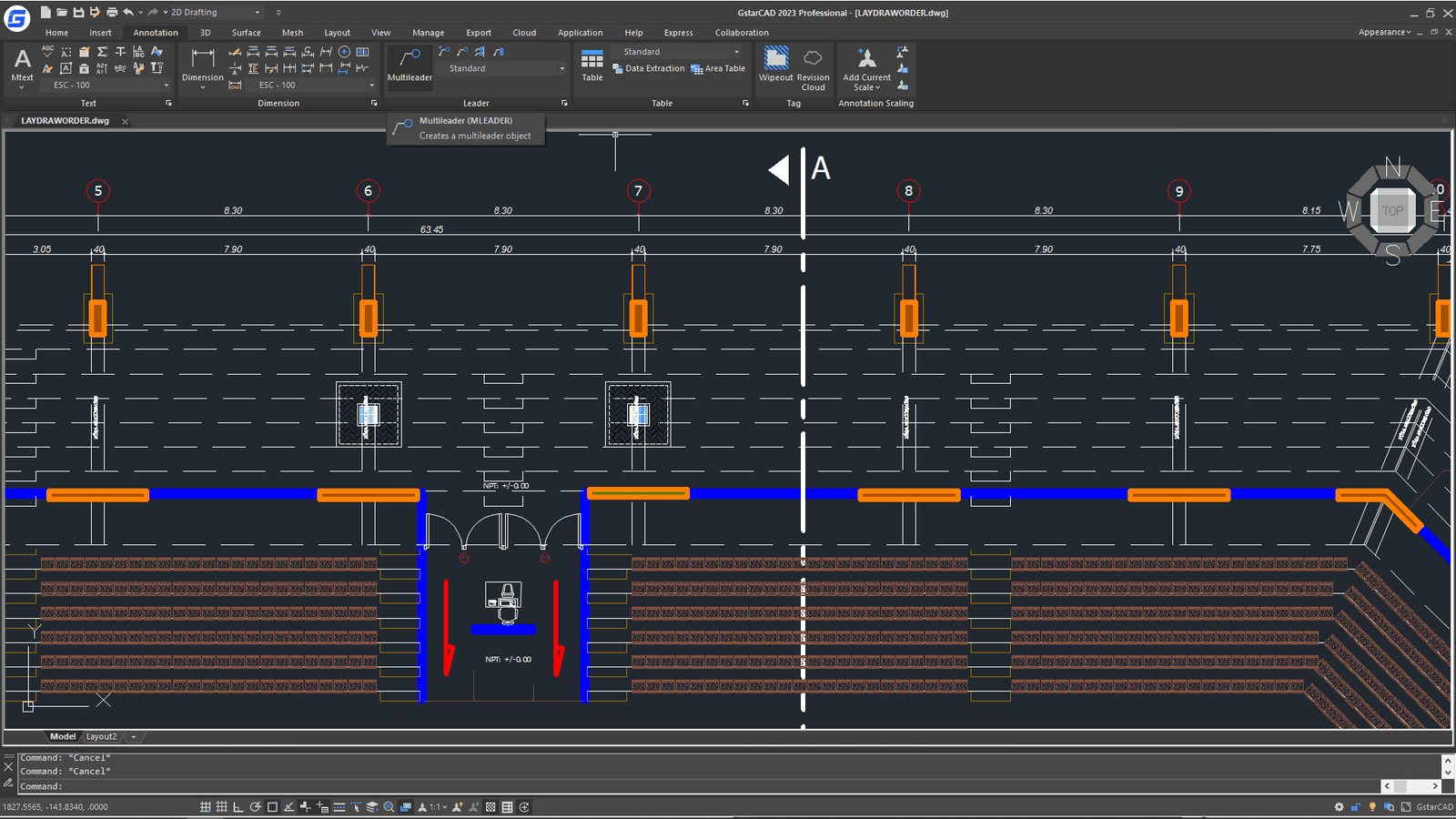Expand the multileader style Standard dropdown
This screenshot has height=819, width=1456.
click(x=561, y=69)
